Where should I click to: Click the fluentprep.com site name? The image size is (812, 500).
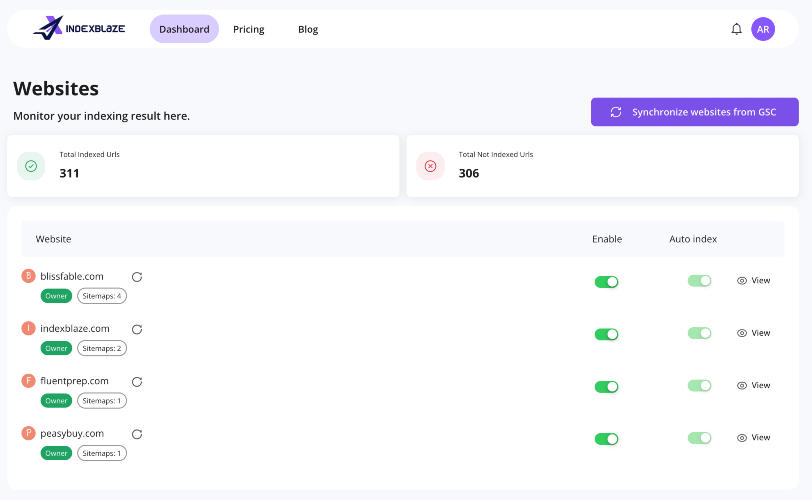75,380
